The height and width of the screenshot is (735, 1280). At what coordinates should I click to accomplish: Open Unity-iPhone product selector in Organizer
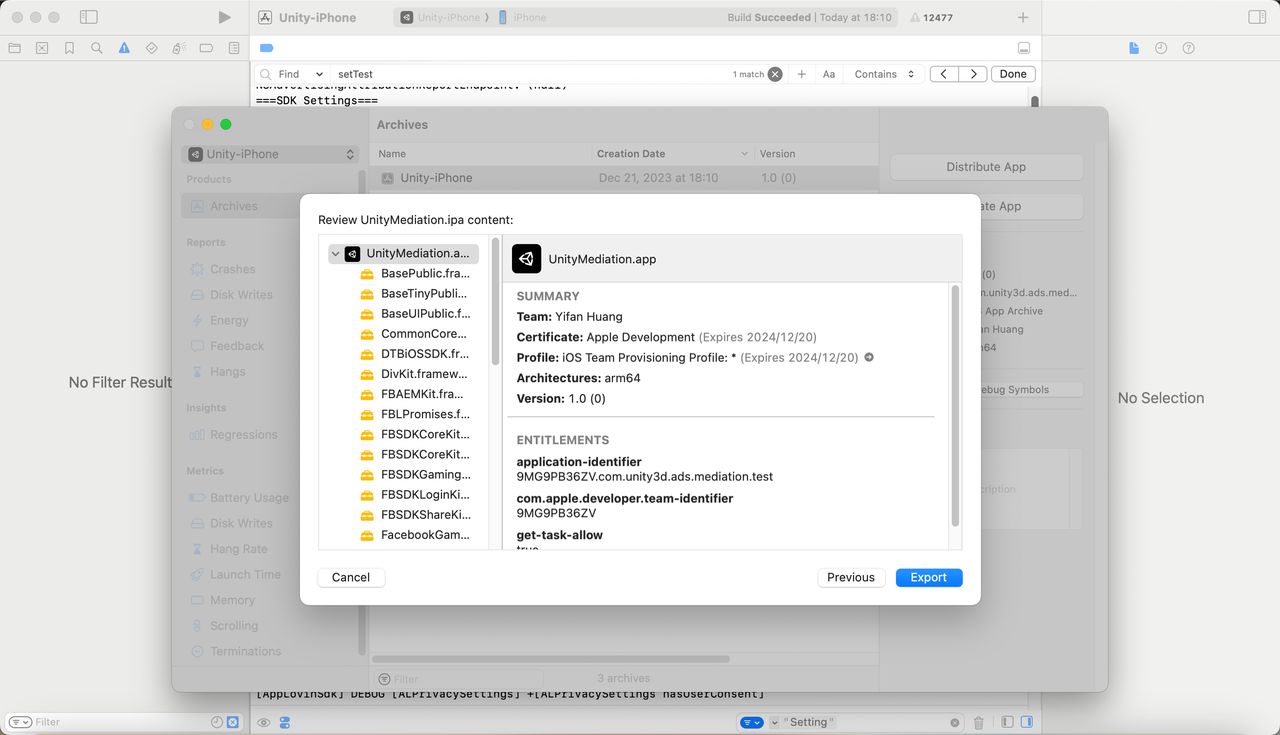(270, 154)
